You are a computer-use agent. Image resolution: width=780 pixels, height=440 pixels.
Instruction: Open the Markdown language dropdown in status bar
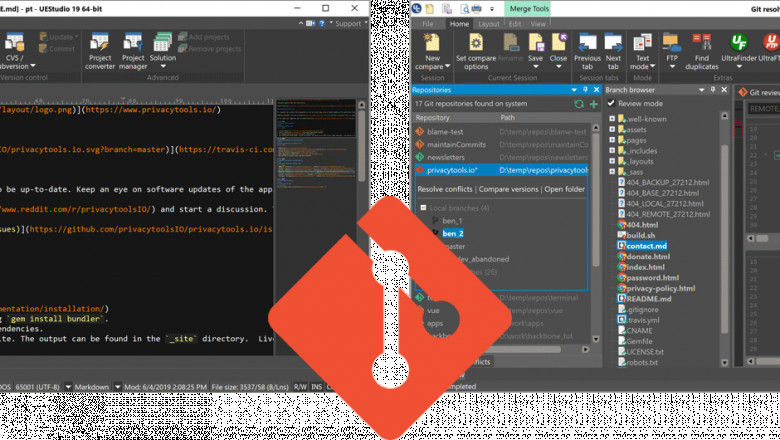pos(117,386)
